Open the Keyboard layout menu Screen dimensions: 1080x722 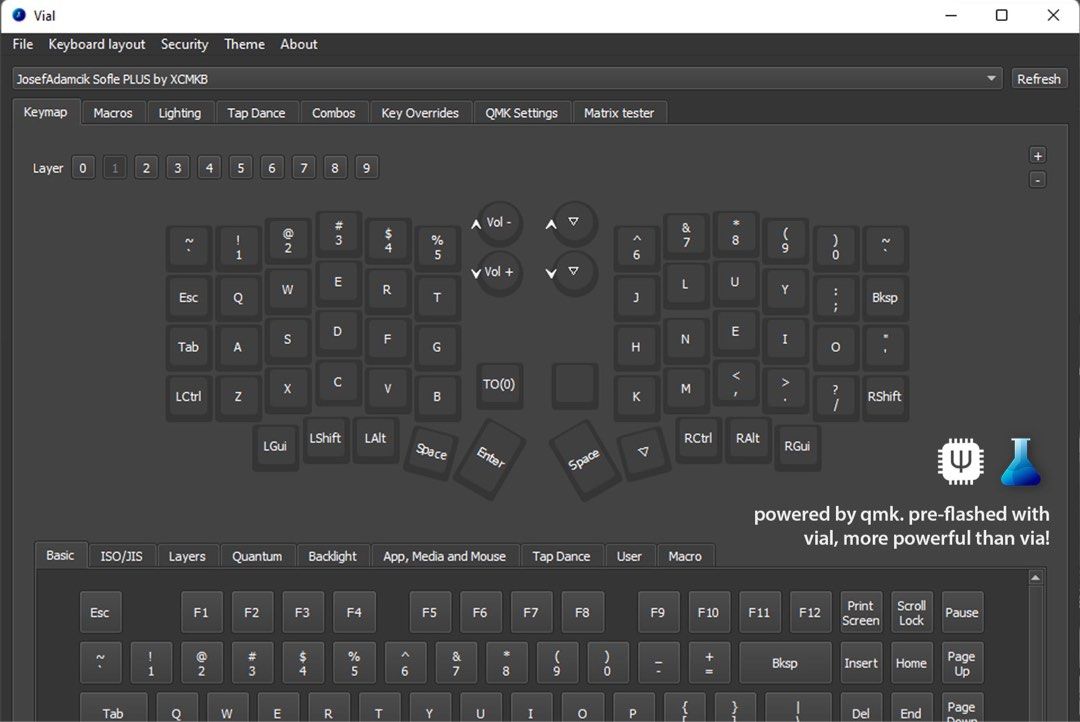97,44
